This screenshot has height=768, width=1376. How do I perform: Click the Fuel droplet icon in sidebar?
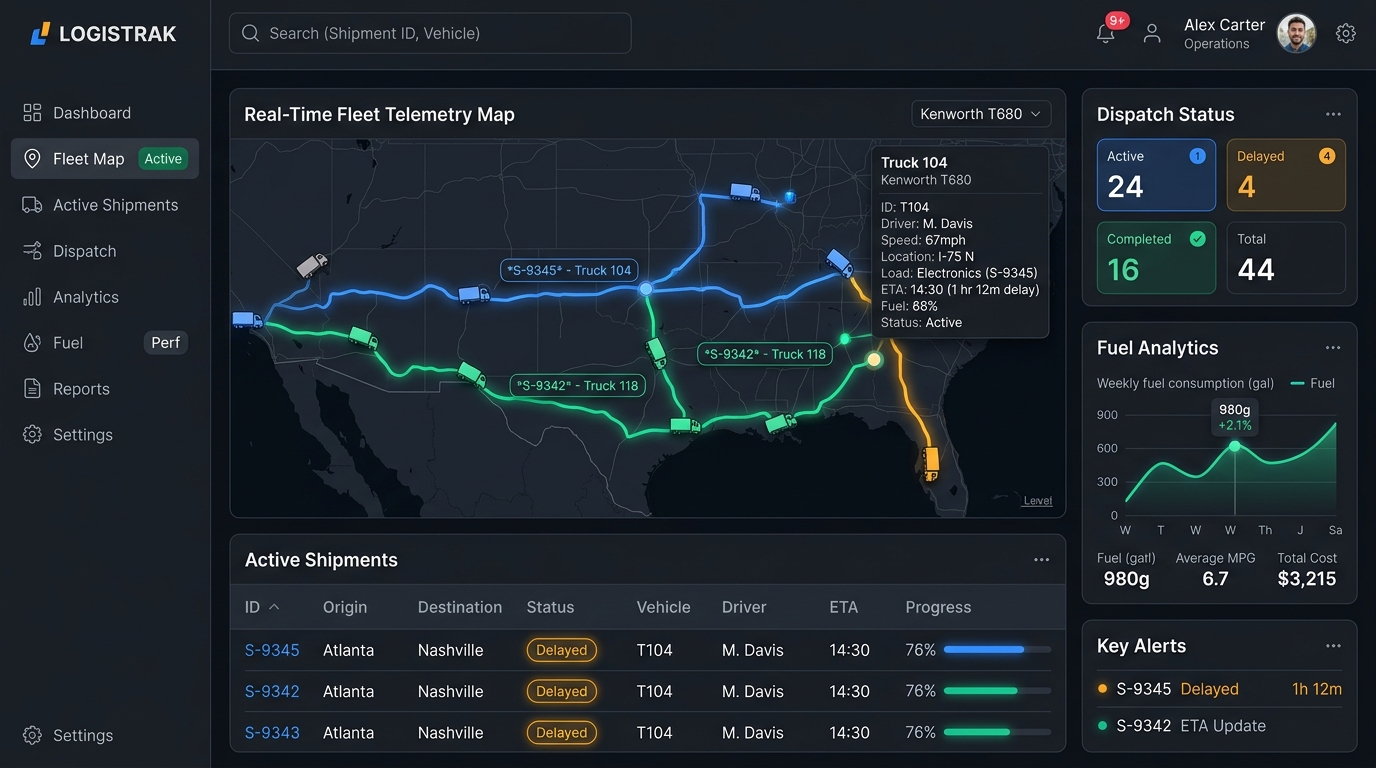click(32, 343)
